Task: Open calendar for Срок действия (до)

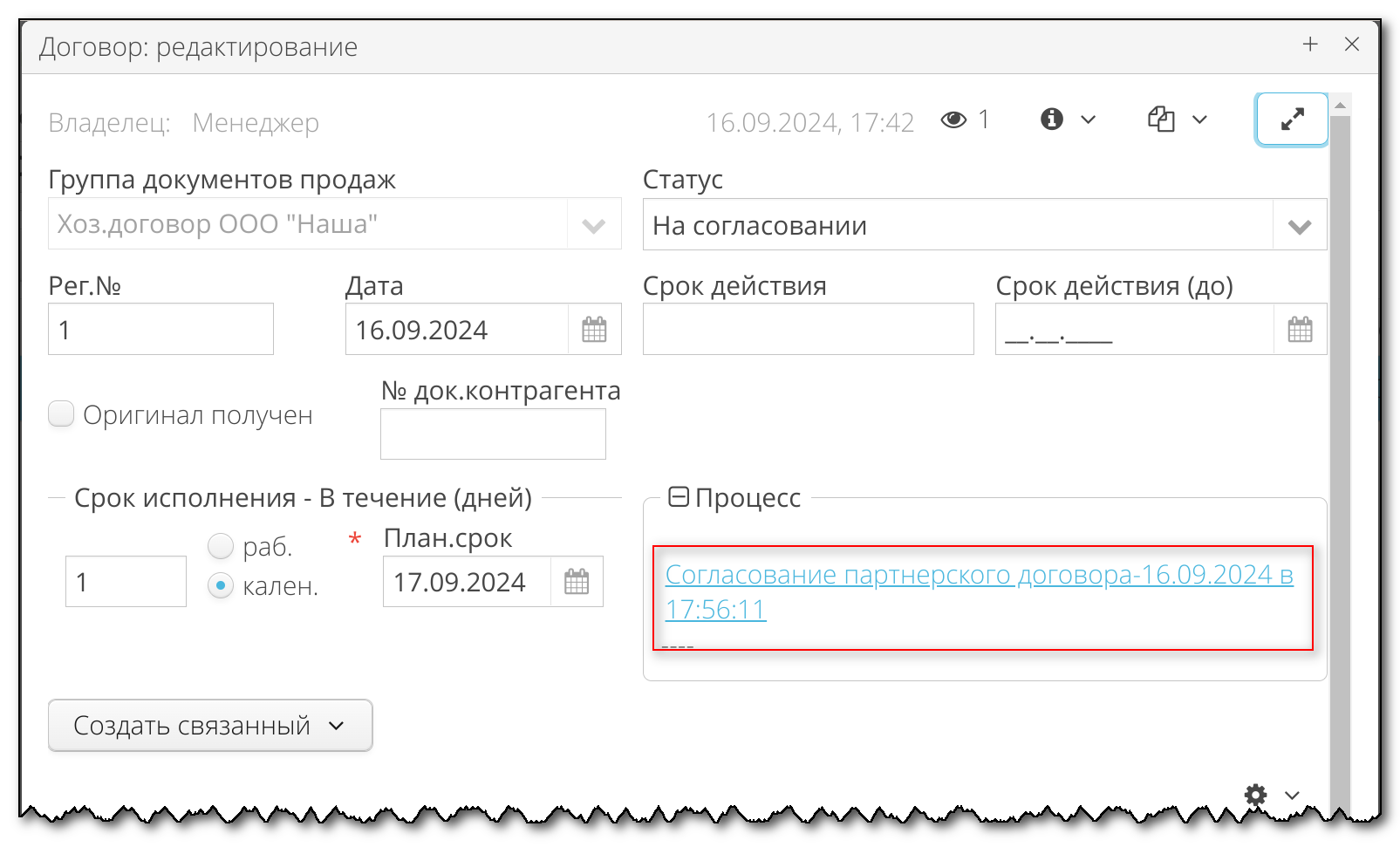Action: (1300, 330)
